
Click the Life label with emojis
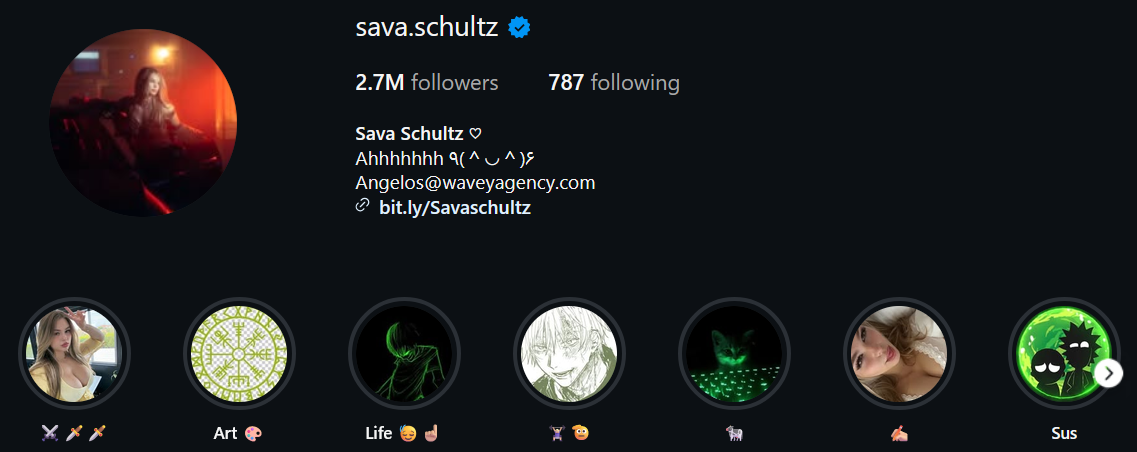click(x=402, y=434)
